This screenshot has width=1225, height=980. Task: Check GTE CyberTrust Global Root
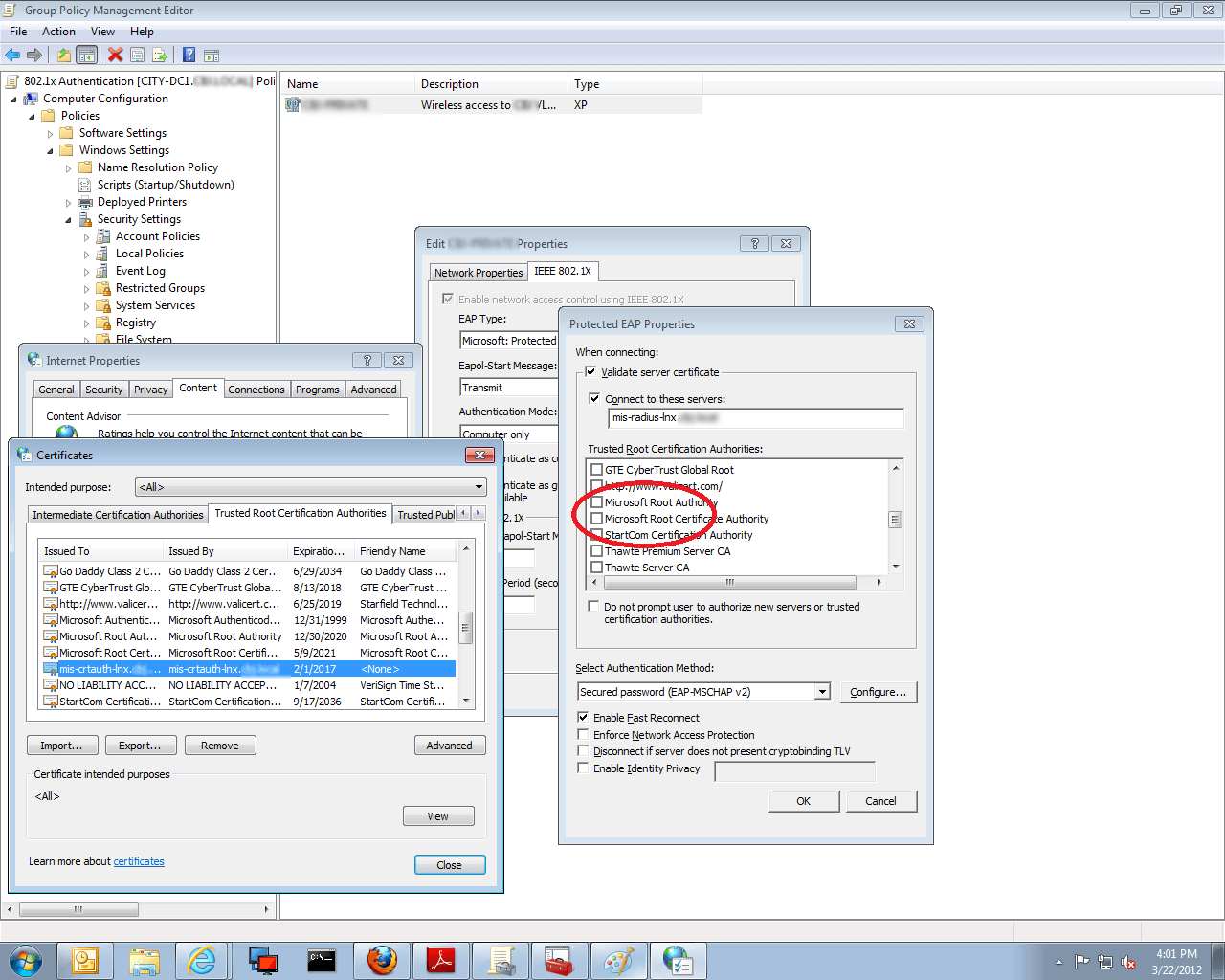point(597,470)
